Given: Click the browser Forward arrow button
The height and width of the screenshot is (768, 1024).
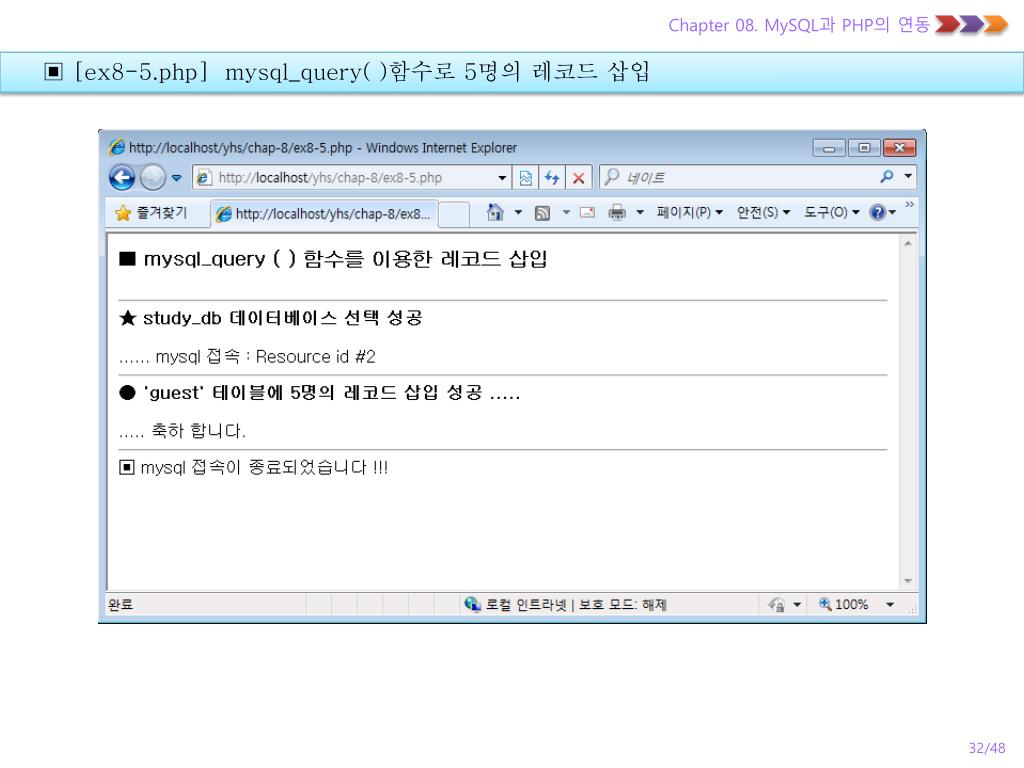Looking at the screenshot, I should pos(153,178).
